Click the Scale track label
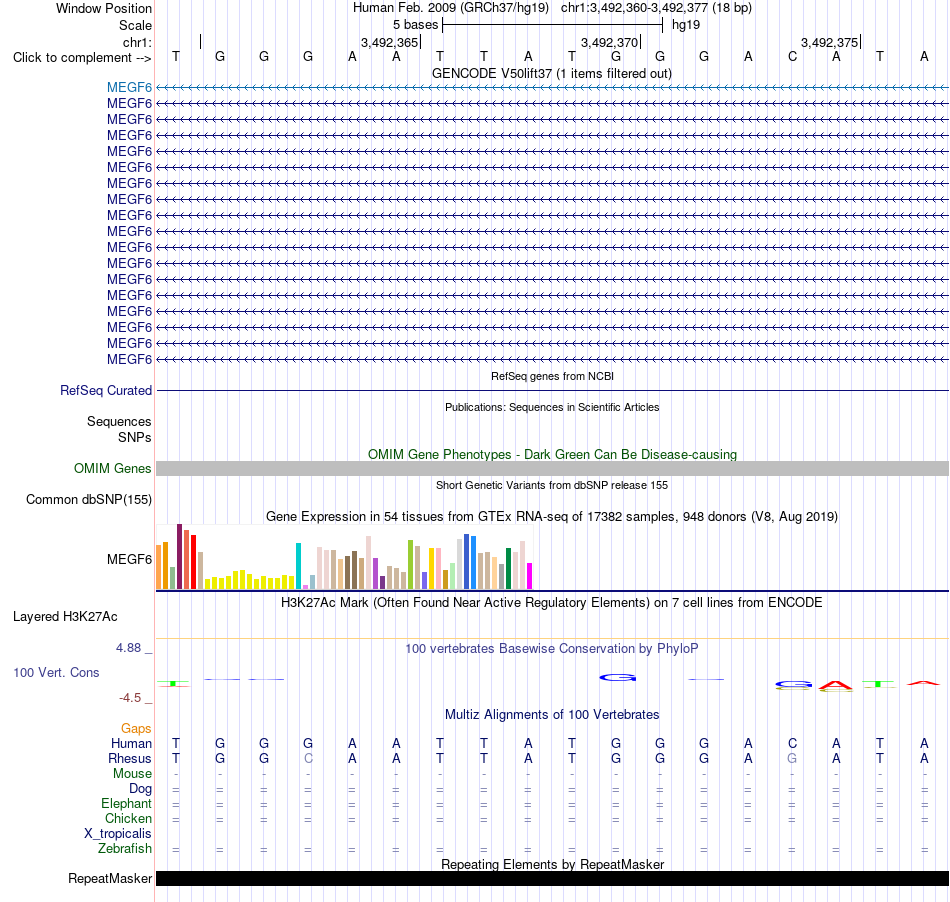Image resolution: width=950 pixels, height=902 pixels. pos(135,25)
